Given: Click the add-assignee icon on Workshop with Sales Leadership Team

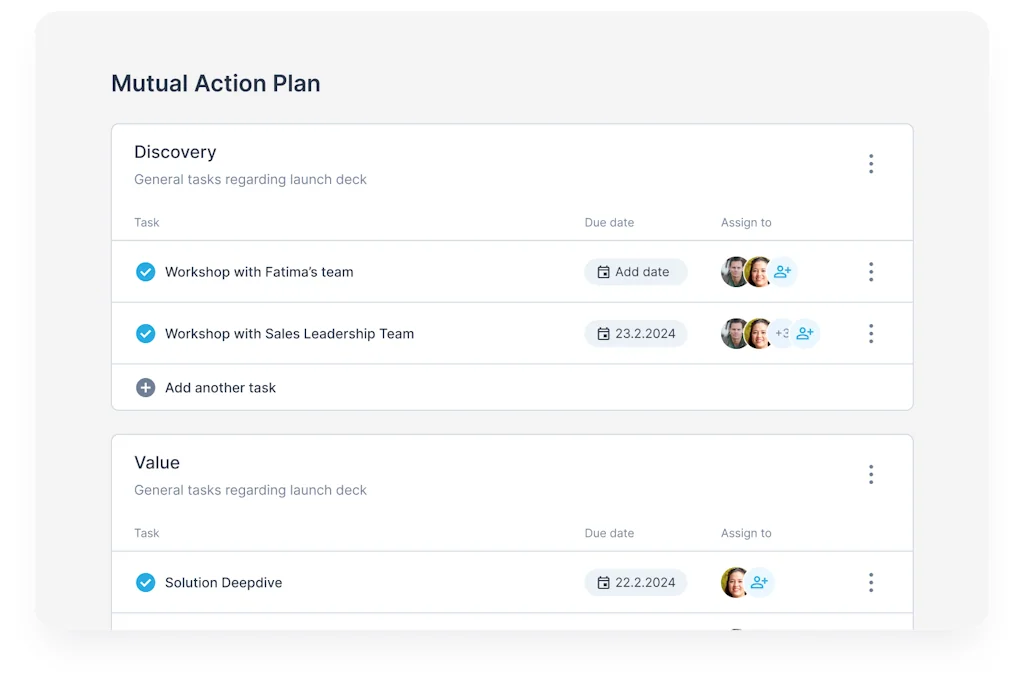Looking at the screenshot, I should click(806, 333).
